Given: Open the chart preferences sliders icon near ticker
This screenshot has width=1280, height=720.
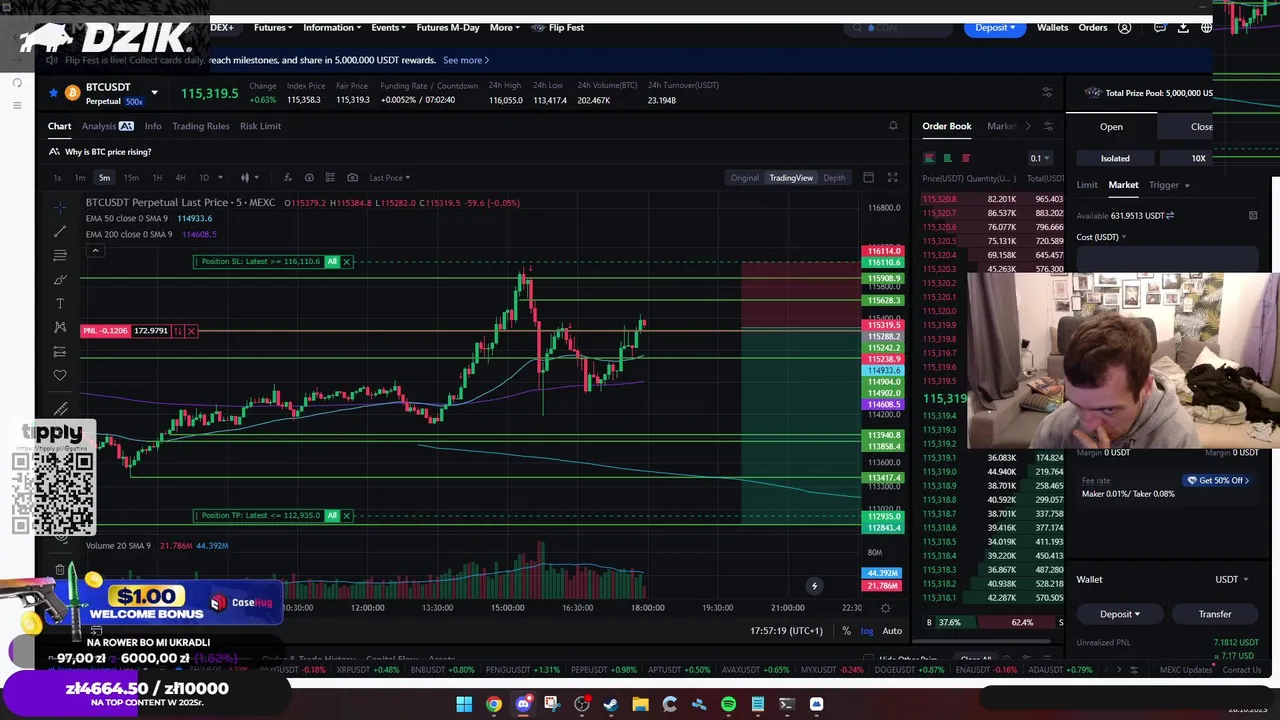Looking at the screenshot, I should click(x=1047, y=92).
